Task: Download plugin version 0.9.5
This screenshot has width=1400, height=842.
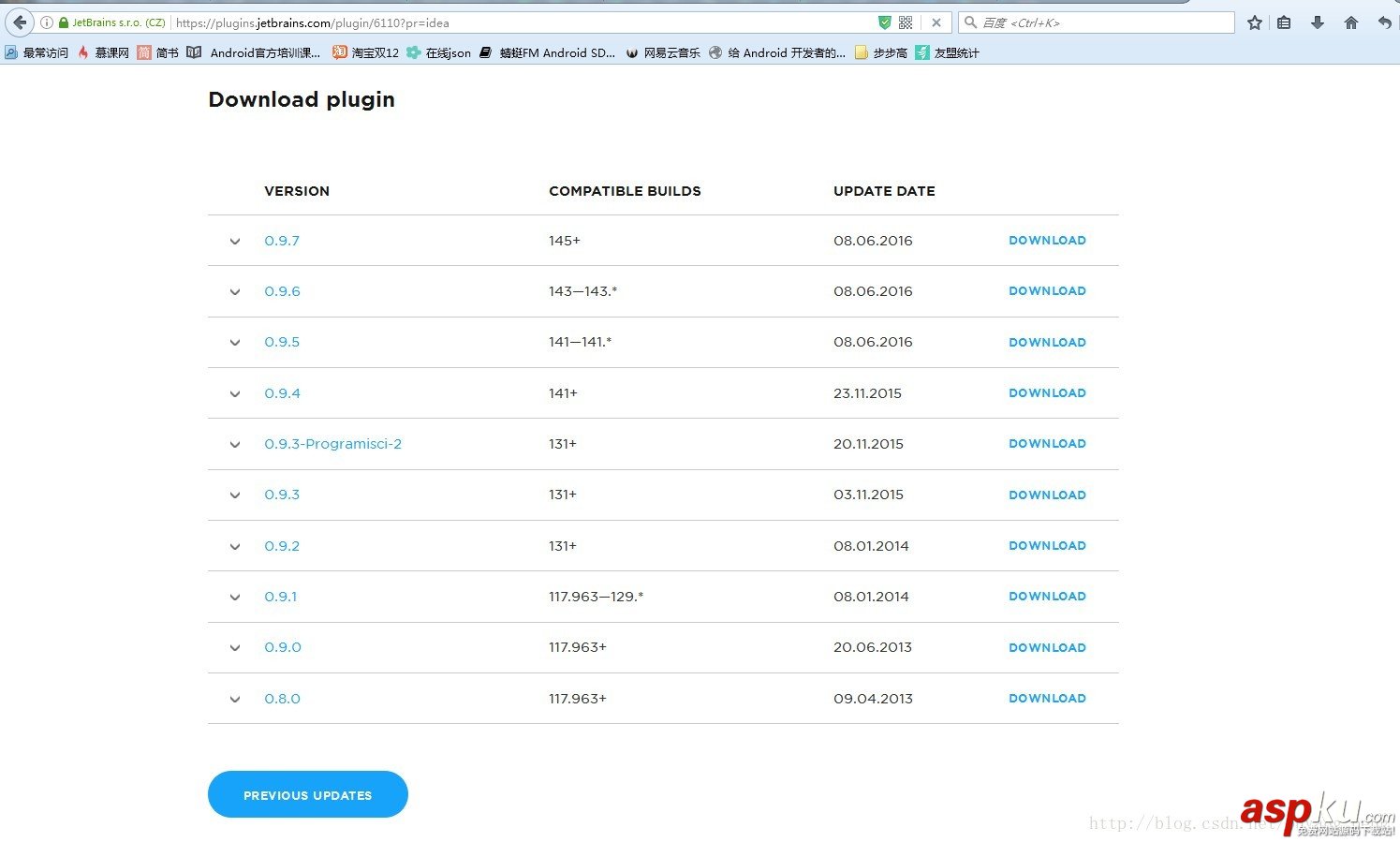Action: click(1047, 343)
